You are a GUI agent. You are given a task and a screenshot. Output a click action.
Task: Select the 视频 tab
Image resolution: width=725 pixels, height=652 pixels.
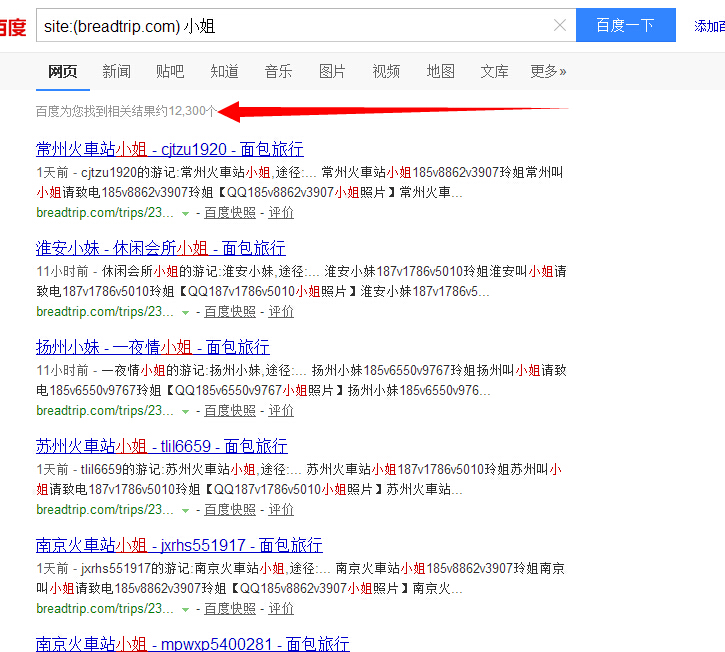coord(386,71)
